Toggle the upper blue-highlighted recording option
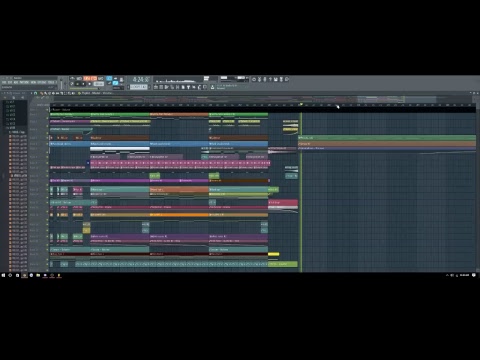480x360 pixels. coord(109,78)
